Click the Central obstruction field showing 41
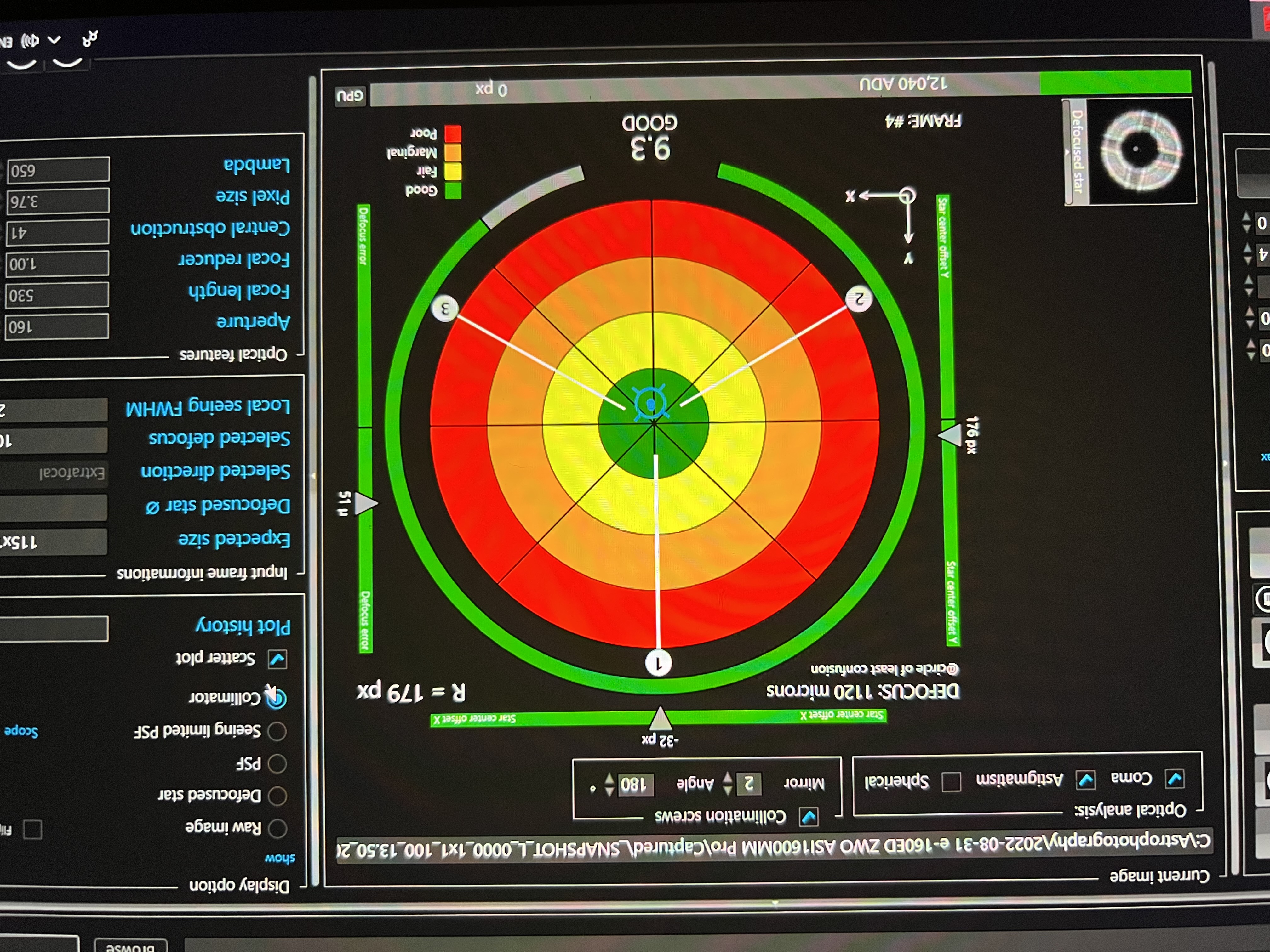 [x=57, y=232]
